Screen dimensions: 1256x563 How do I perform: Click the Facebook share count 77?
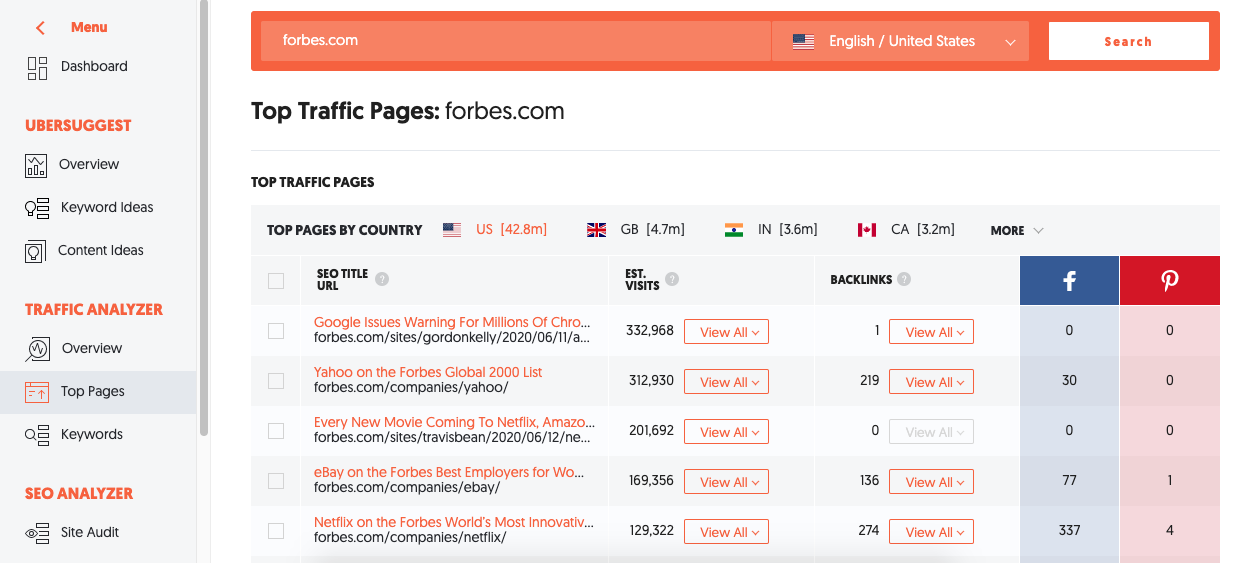pyautogui.click(x=1069, y=481)
